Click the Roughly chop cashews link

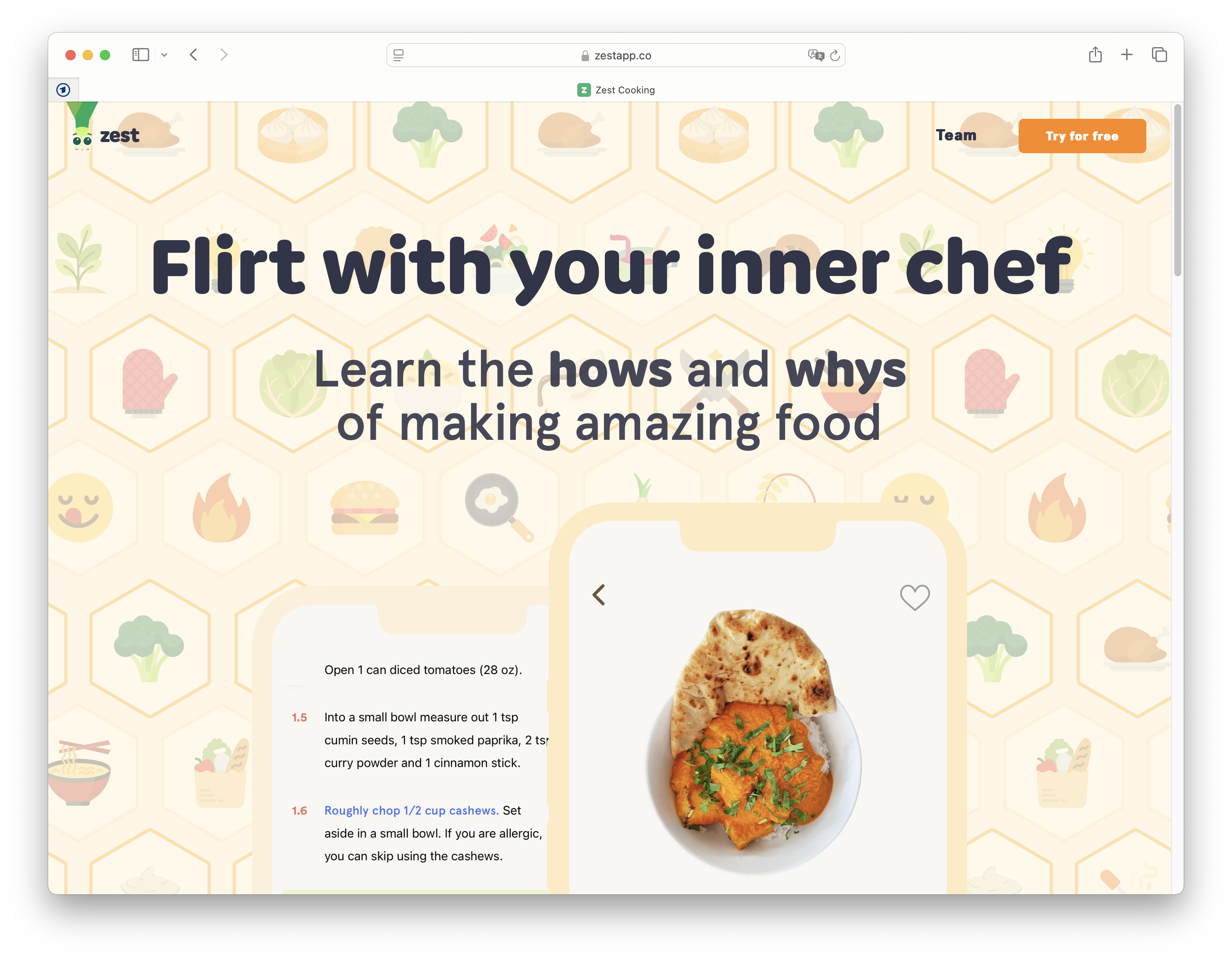pyautogui.click(x=411, y=810)
